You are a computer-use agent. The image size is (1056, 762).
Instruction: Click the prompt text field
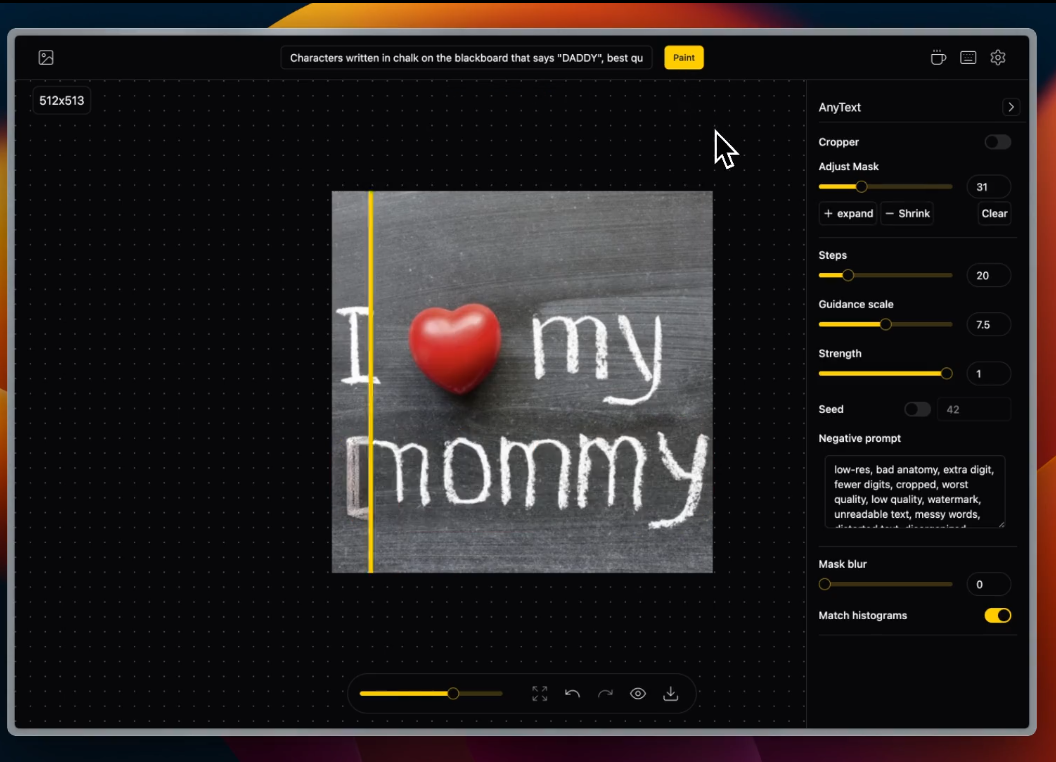(466, 58)
